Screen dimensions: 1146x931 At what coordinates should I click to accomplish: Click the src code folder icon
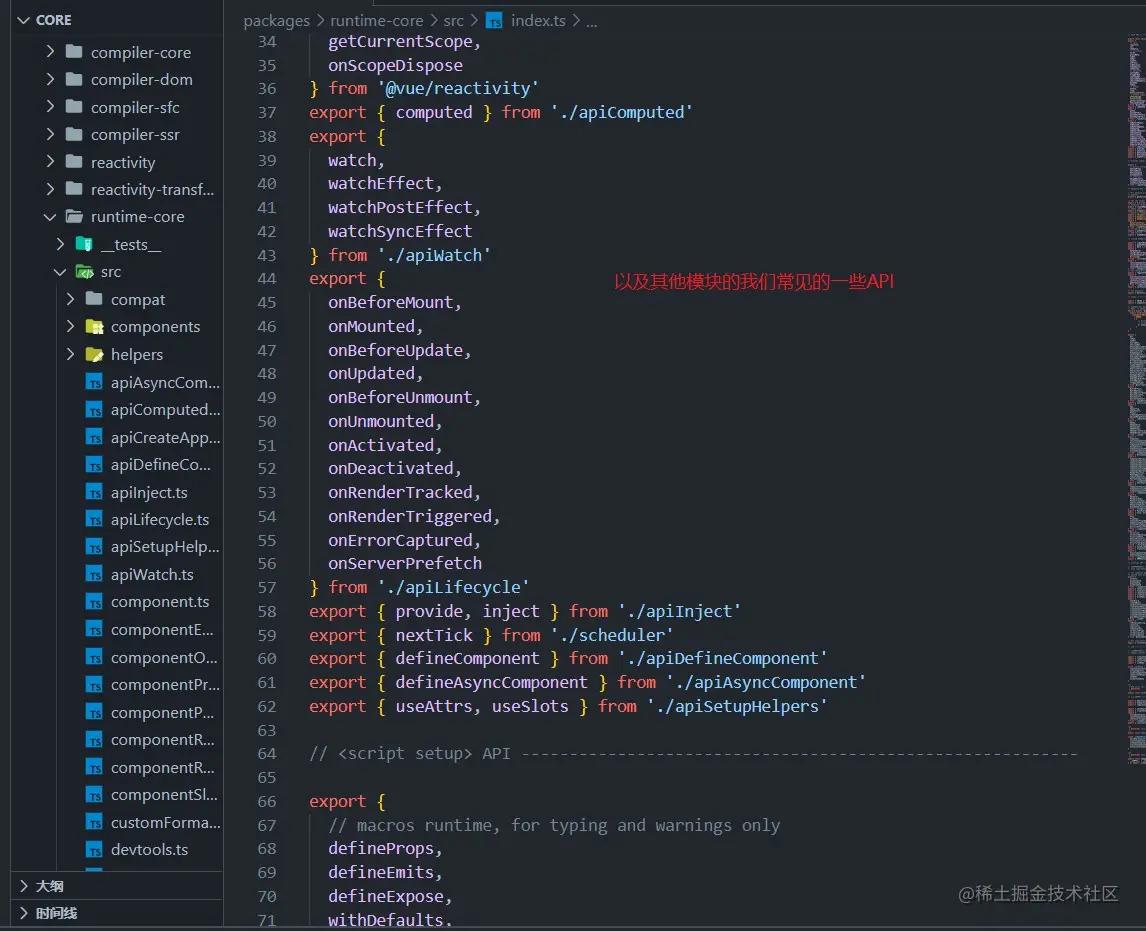coord(84,272)
